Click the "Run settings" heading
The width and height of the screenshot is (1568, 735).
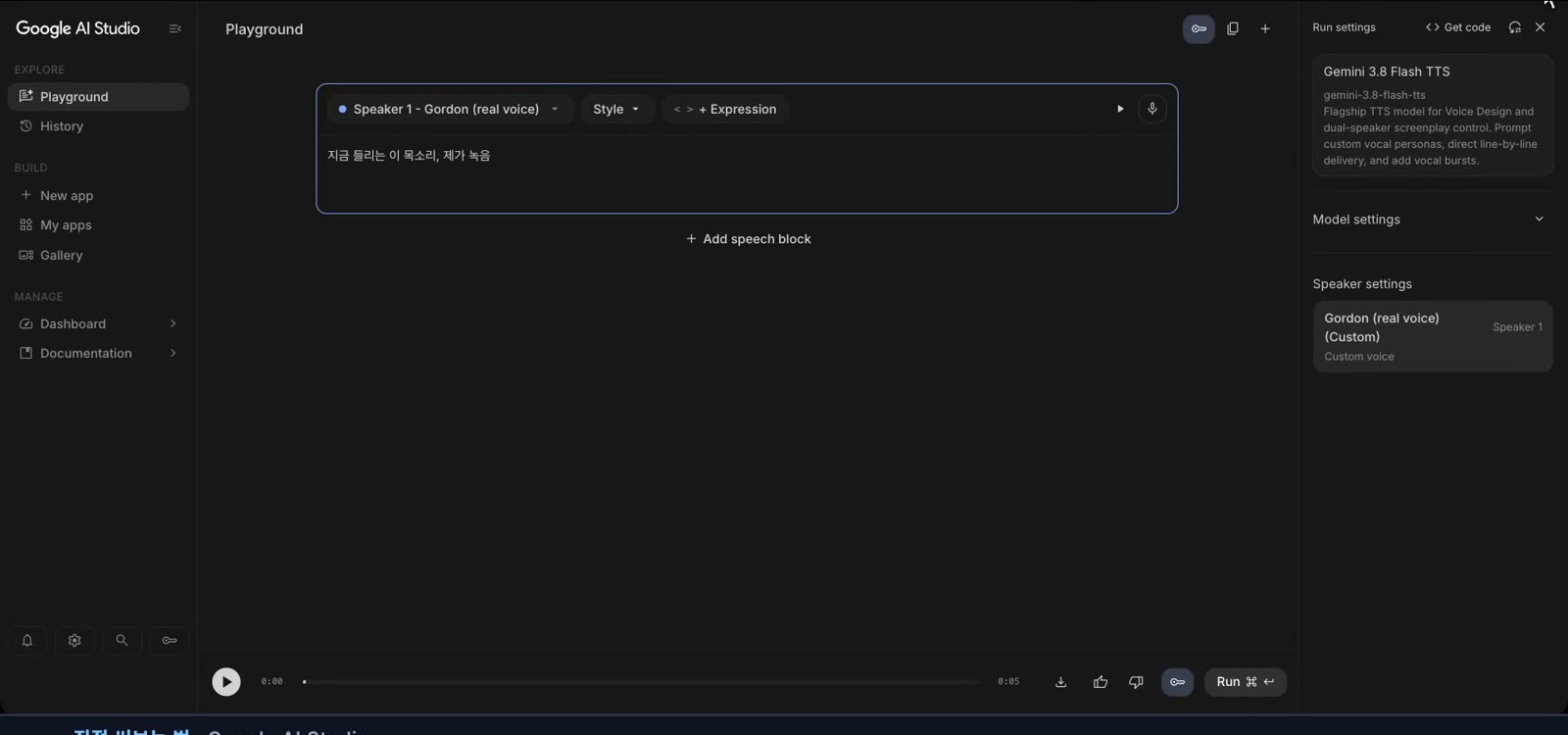(x=1344, y=27)
